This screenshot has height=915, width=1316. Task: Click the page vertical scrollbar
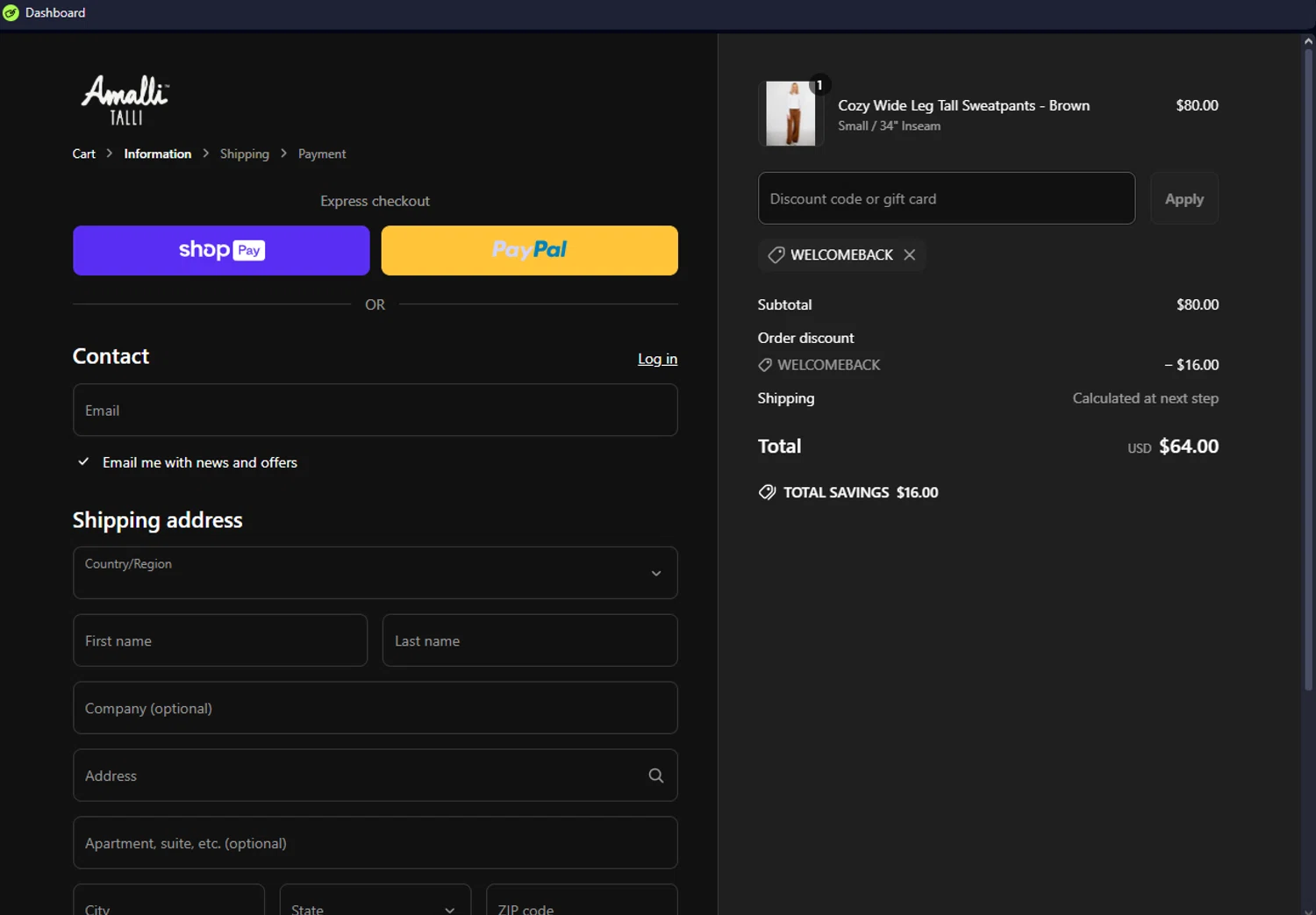[1308, 368]
